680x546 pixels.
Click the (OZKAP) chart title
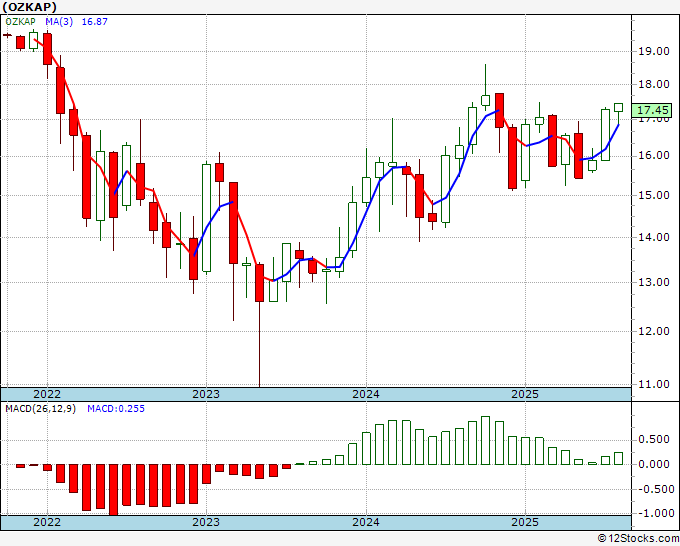tap(30, 7)
